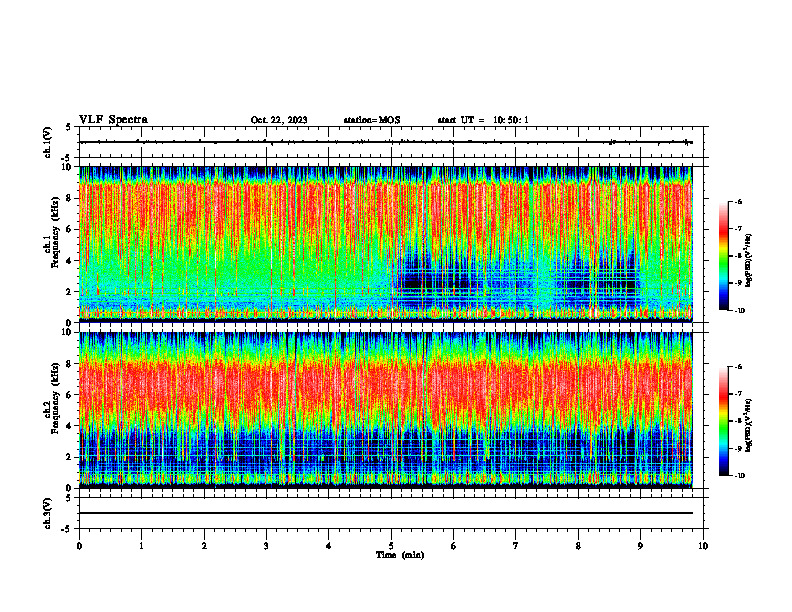Click the "-10" tick on ch.1 color bar
The image size is (792, 612).
(740, 311)
